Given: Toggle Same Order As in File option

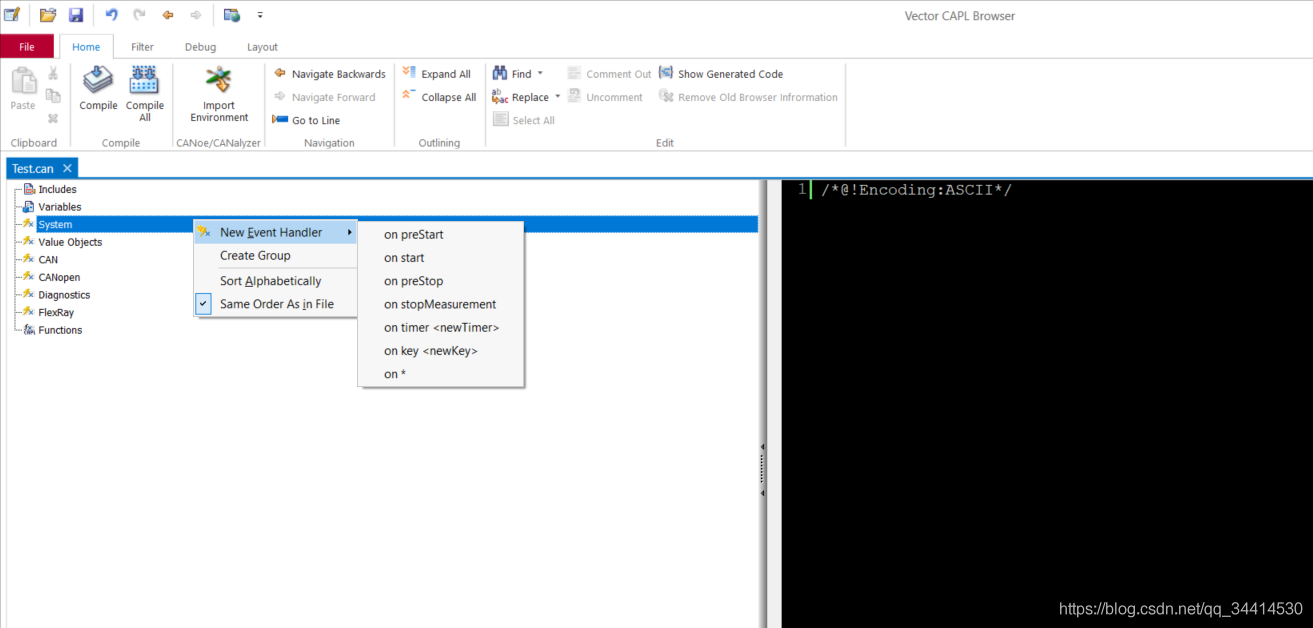Looking at the screenshot, I should click(275, 304).
